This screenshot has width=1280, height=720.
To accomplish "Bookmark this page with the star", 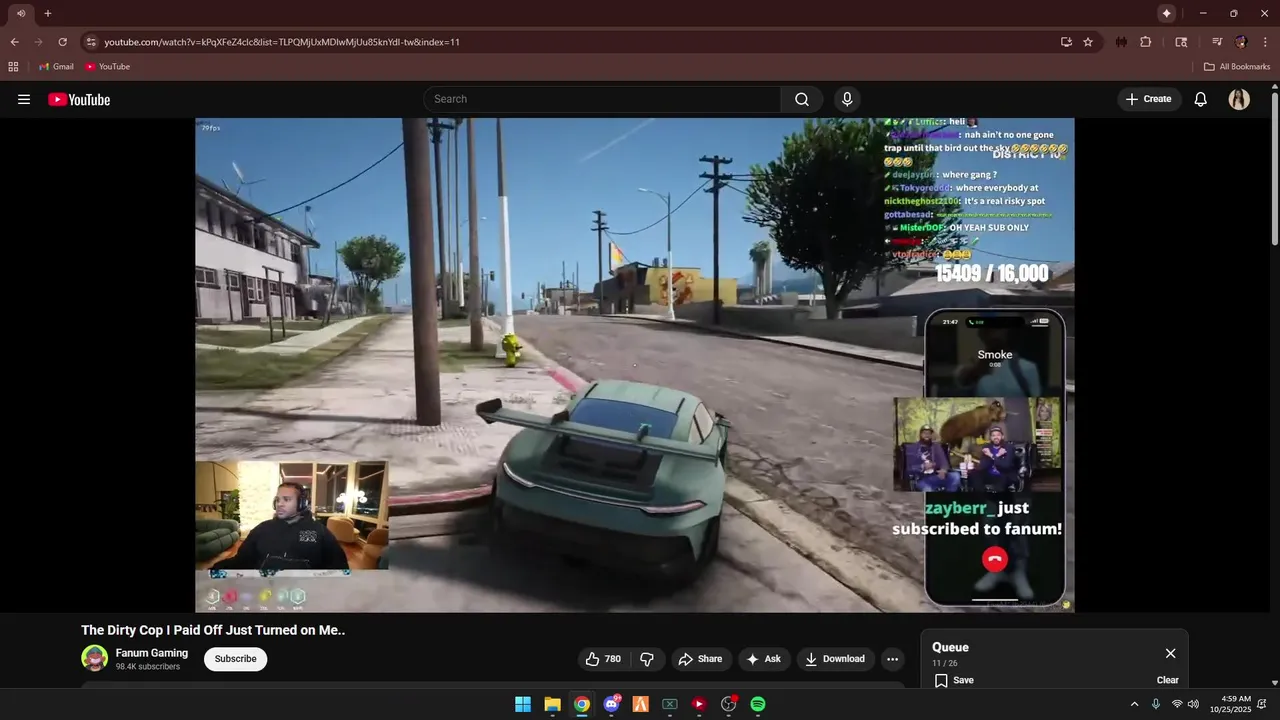I will coord(1088,42).
